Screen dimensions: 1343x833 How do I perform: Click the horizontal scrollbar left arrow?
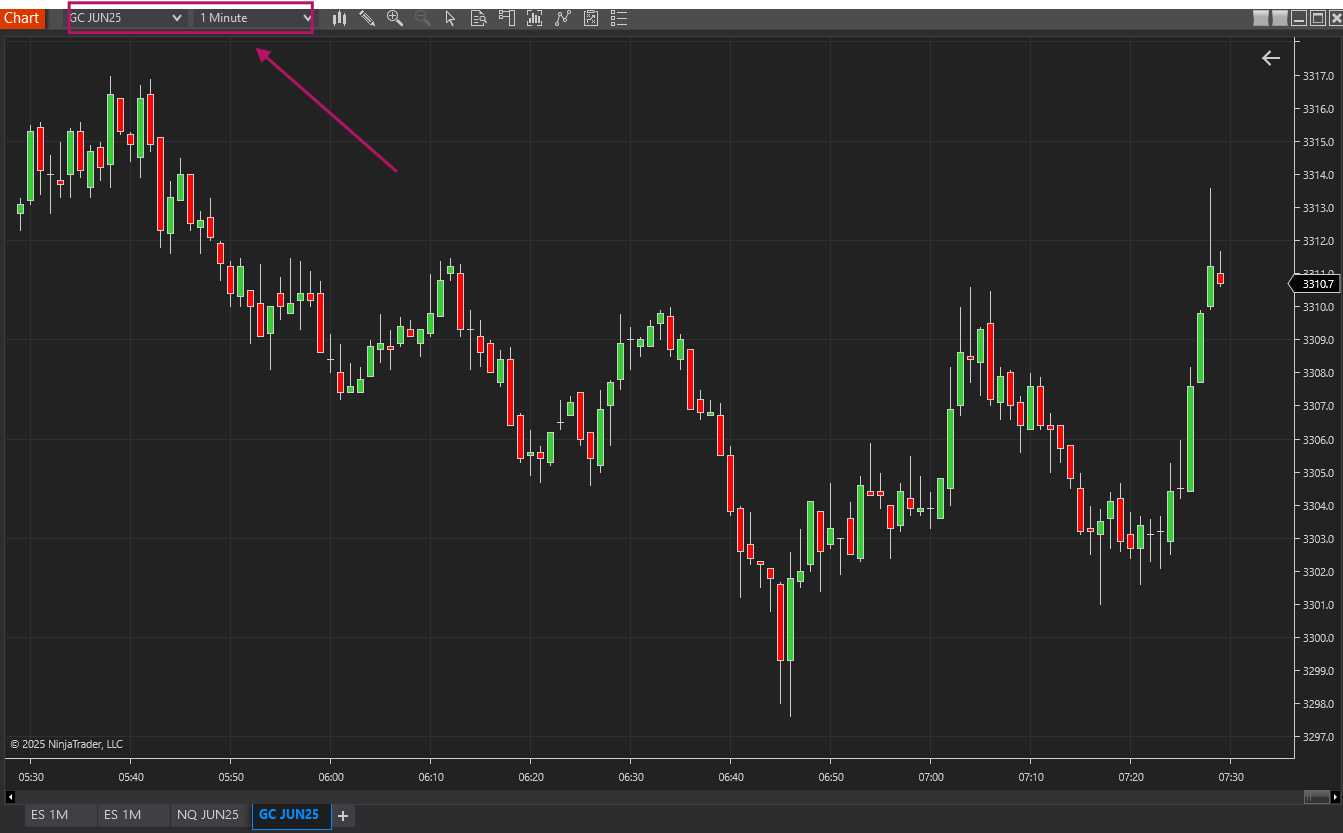coord(10,797)
